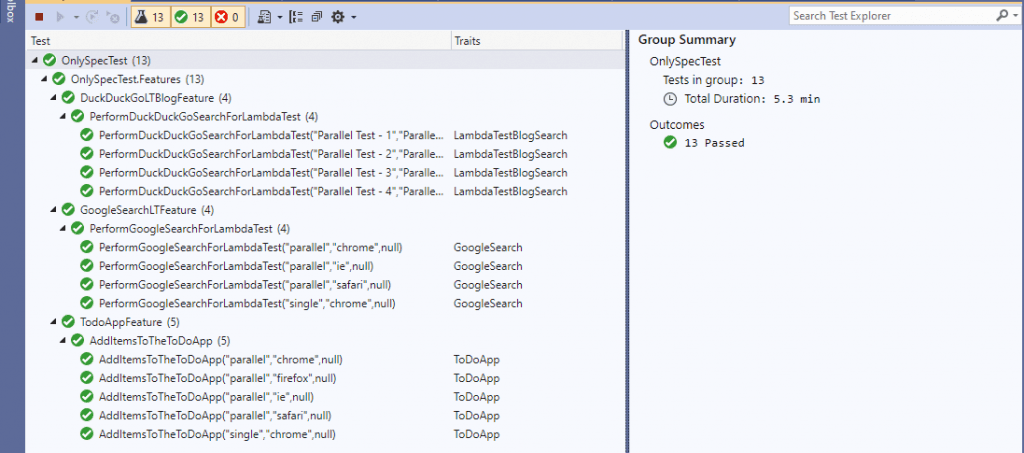Collapse the TodoAppFeature (5) node
Viewport: 1024px width, 453px height.
(54, 322)
